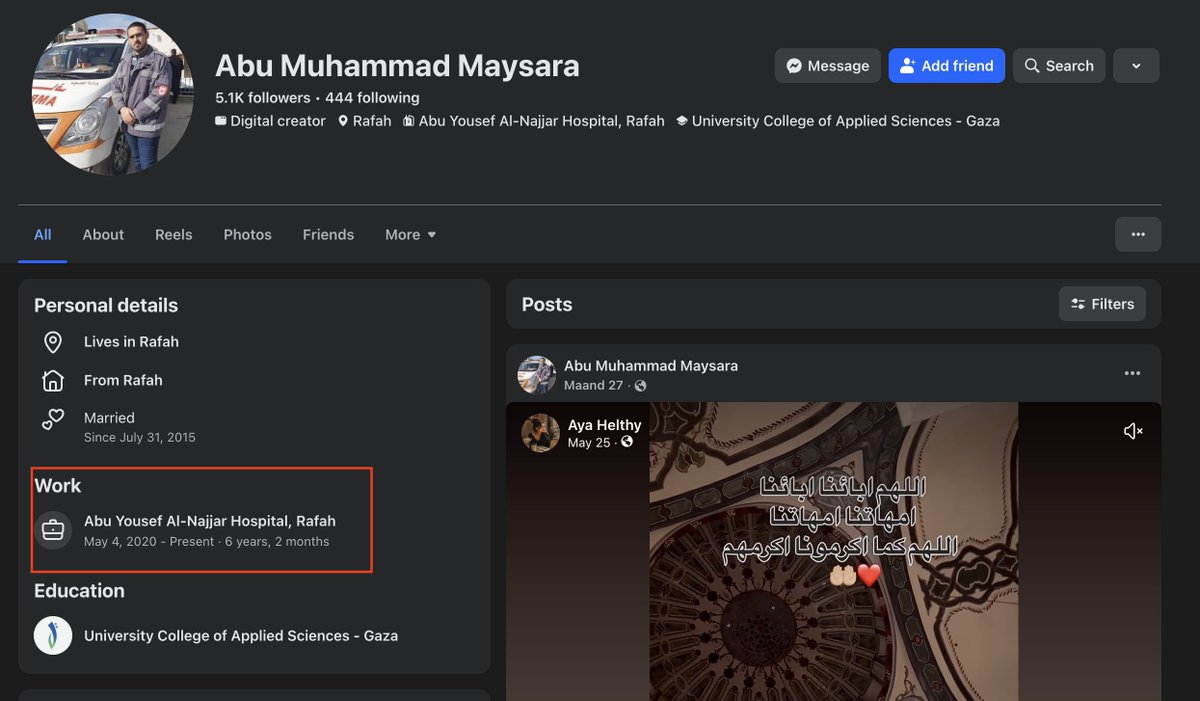1200x701 pixels.
Task: Open profile Search button
Action: click(x=1059, y=66)
